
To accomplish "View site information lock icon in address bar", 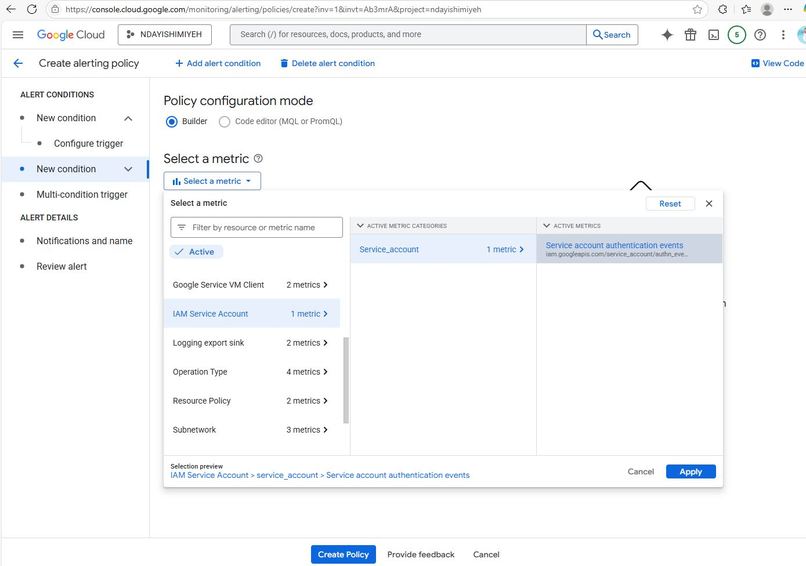I will tap(55, 9).
